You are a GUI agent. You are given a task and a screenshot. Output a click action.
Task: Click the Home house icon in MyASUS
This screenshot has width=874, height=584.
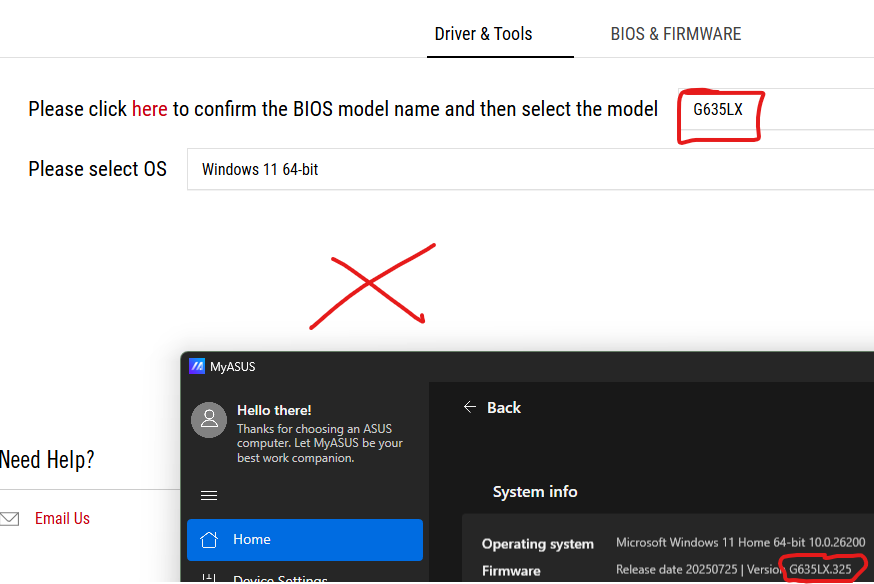click(x=209, y=539)
